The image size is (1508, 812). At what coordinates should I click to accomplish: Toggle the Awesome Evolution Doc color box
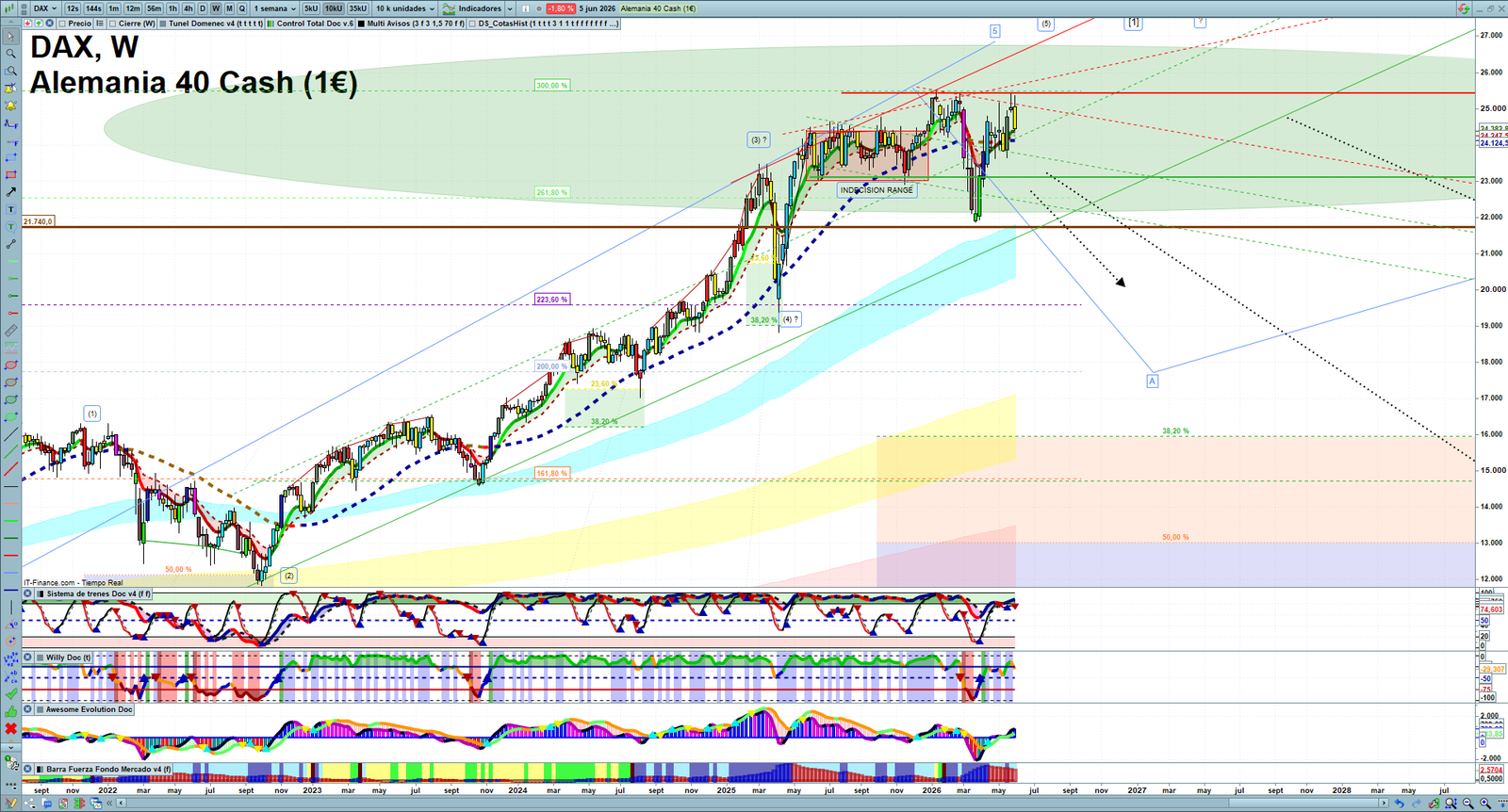pos(40,709)
